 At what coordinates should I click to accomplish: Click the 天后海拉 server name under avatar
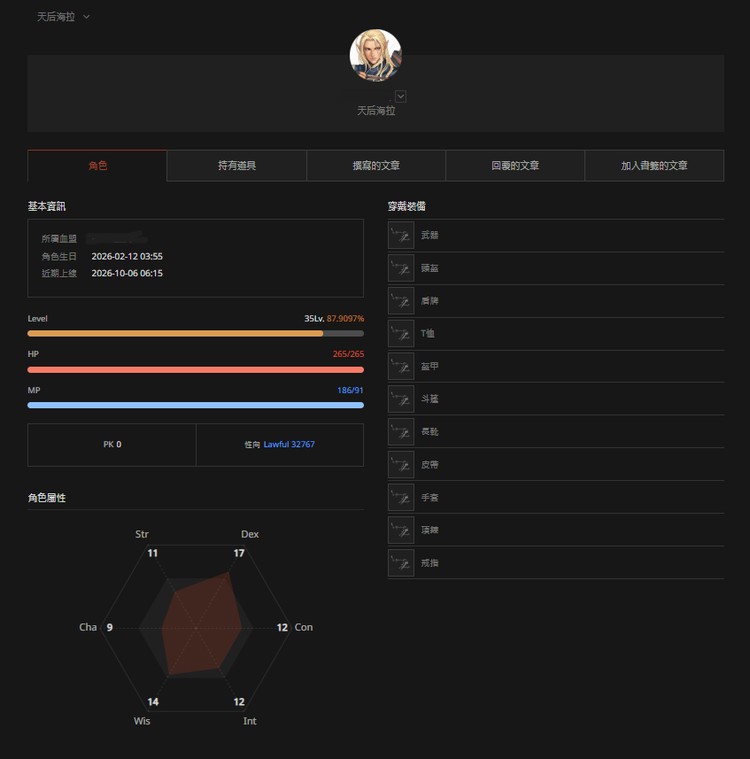[376, 111]
